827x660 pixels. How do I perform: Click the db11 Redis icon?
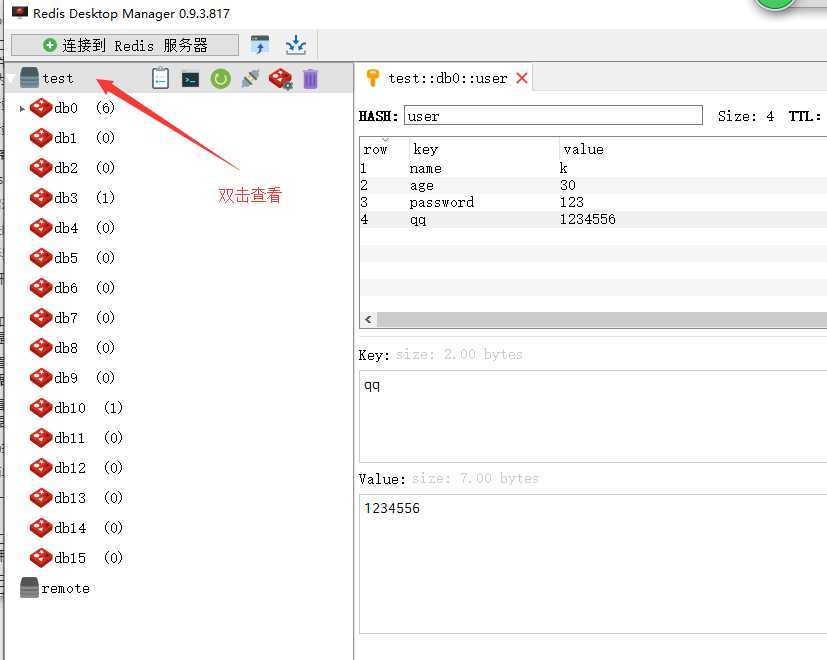[x=41, y=438]
